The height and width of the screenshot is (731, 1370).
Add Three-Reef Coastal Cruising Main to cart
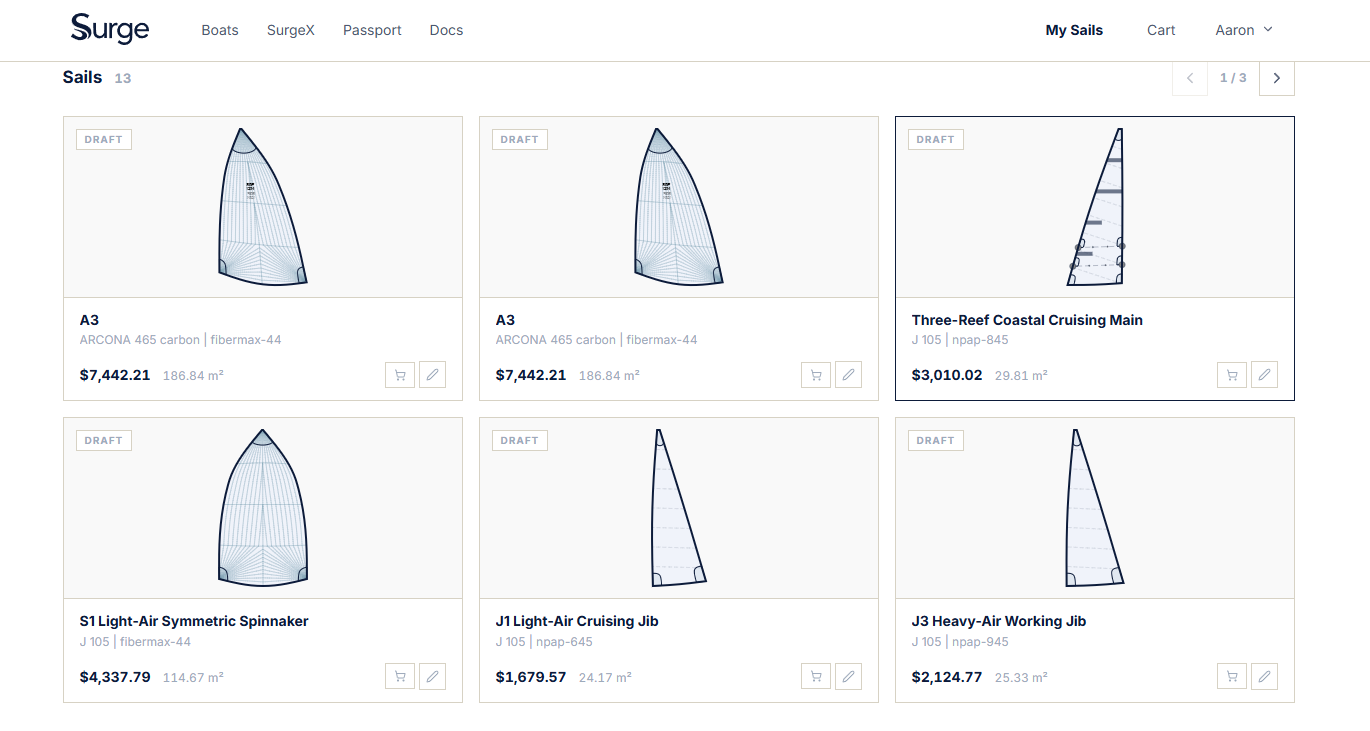[1232, 375]
